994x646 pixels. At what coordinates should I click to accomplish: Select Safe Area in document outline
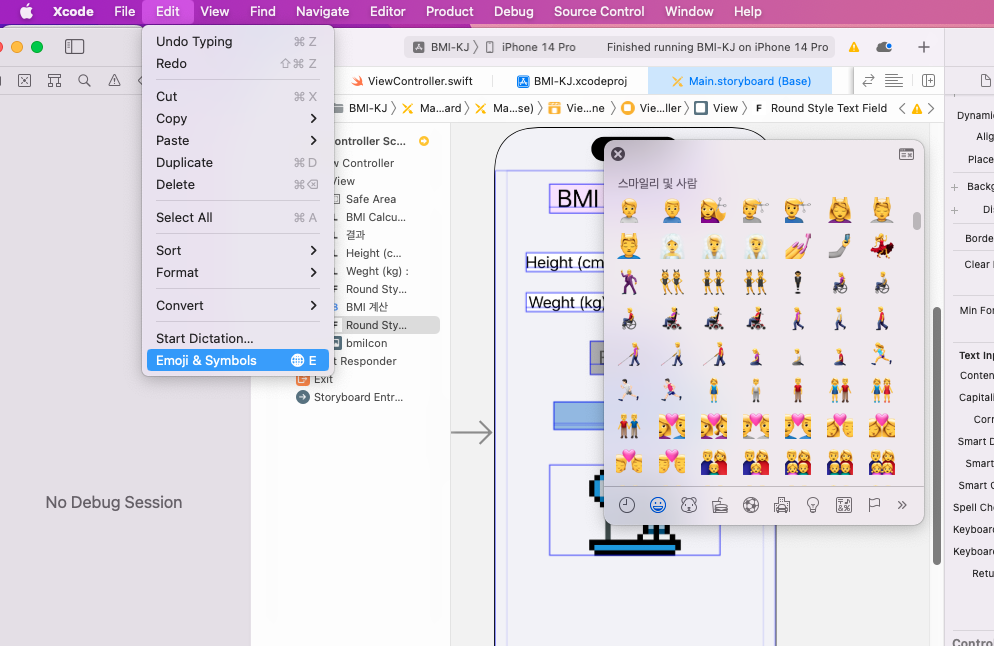click(370, 199)
